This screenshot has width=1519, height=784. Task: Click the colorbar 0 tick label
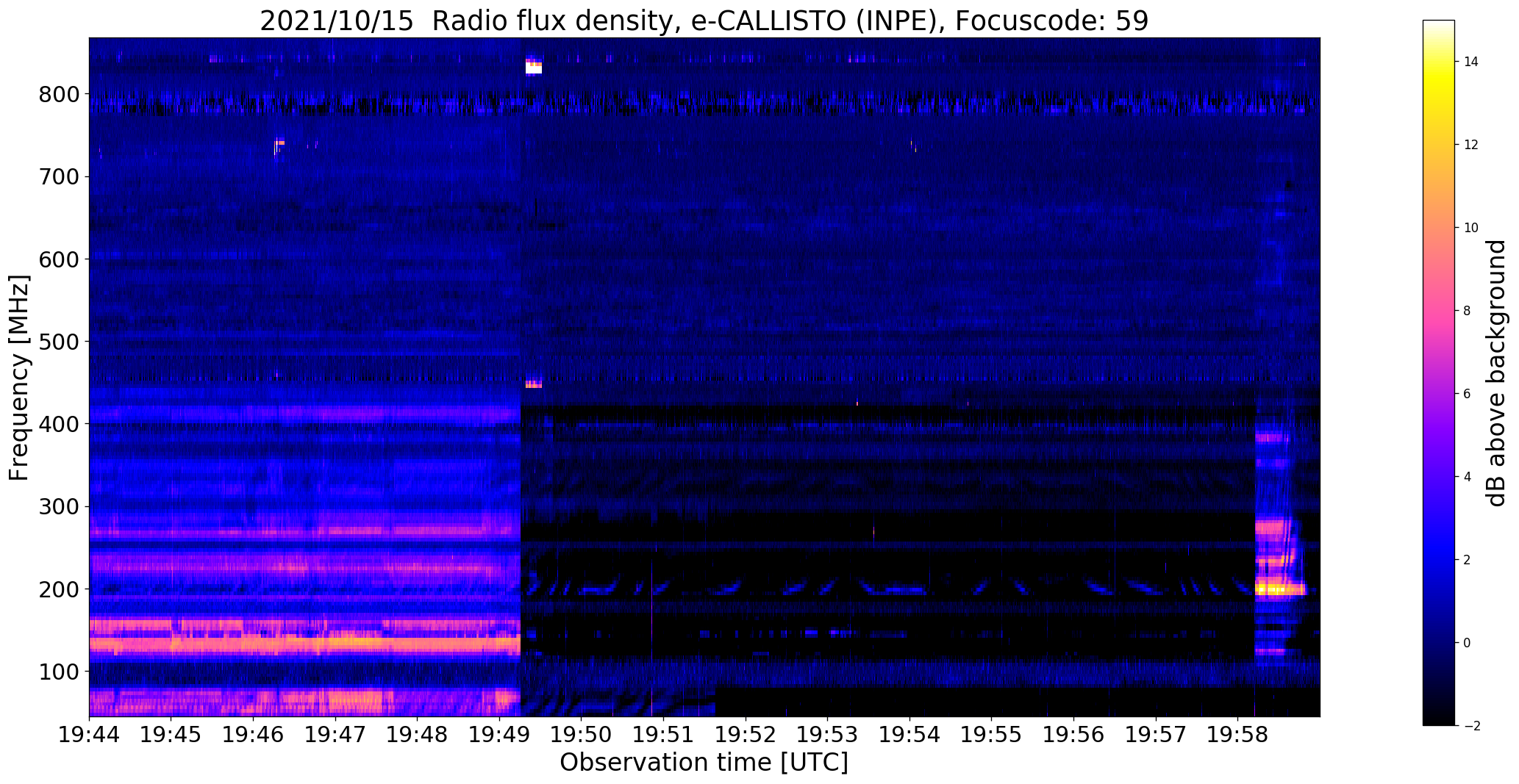[1468, 643]
